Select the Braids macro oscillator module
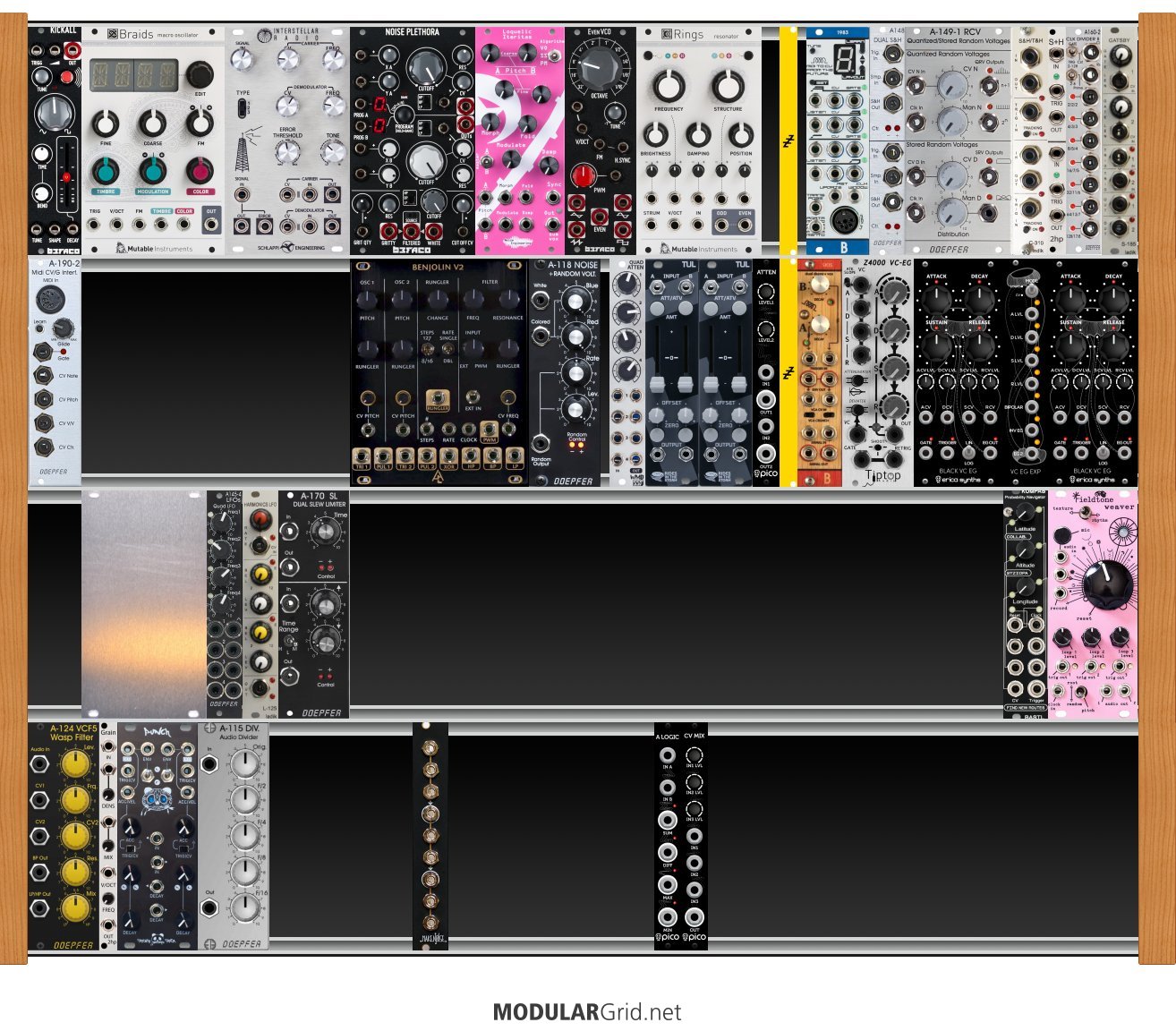The image size is (1176, 1031). click(153, 141)
